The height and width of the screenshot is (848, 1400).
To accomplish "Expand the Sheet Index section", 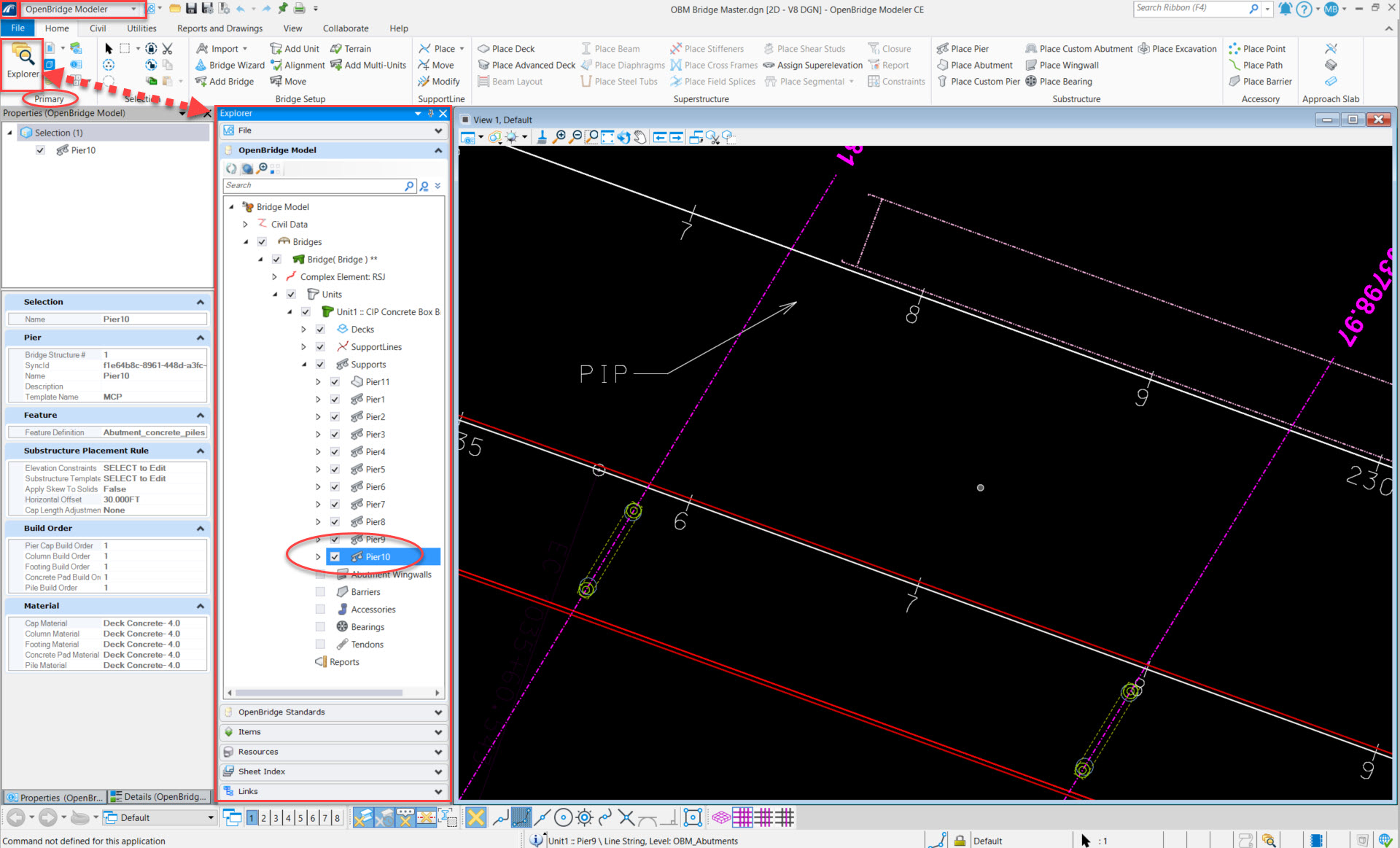I will 335,771.
